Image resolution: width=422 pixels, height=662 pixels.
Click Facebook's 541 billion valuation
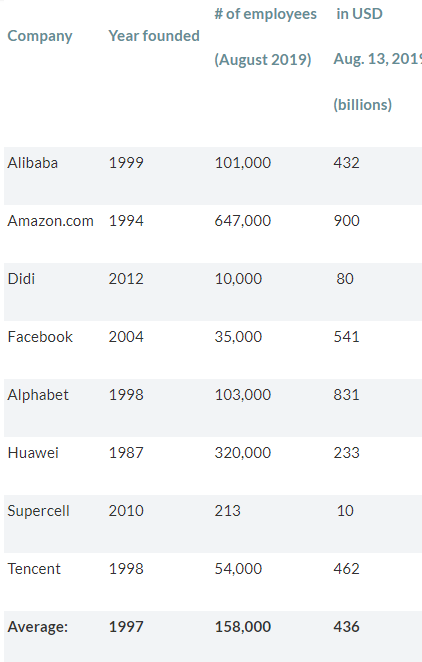(346, 337)
